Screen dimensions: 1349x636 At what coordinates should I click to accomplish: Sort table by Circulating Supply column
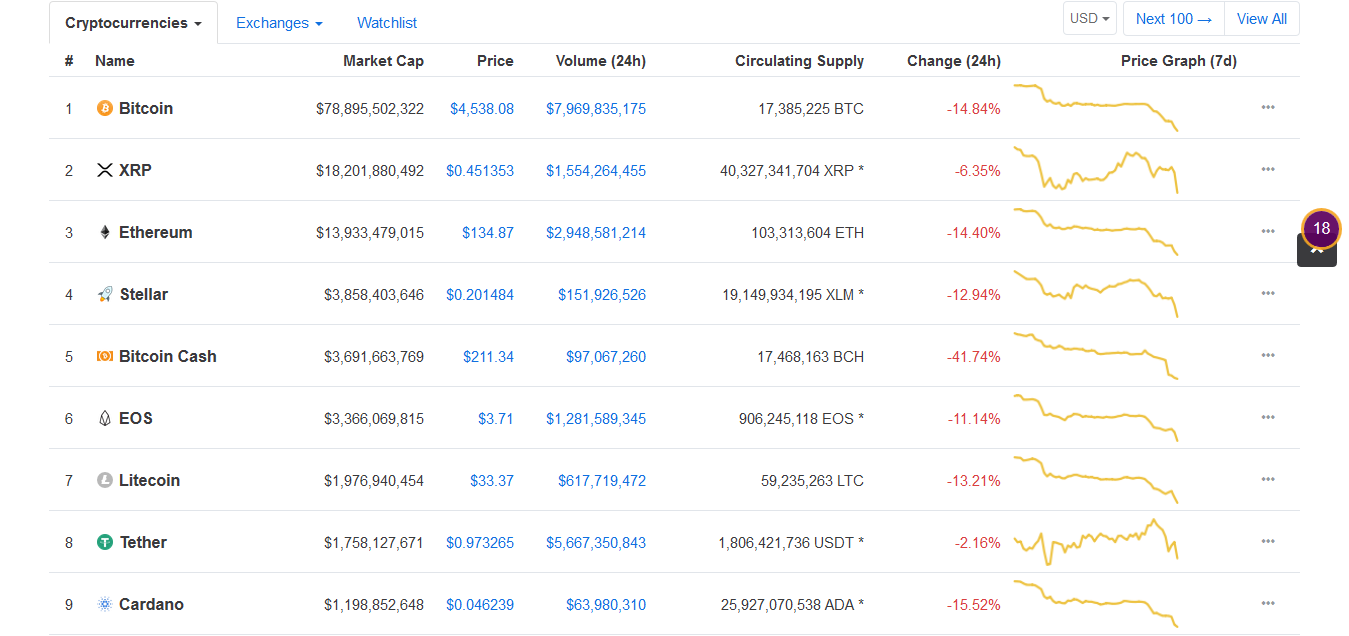click(x=799, y=61)
